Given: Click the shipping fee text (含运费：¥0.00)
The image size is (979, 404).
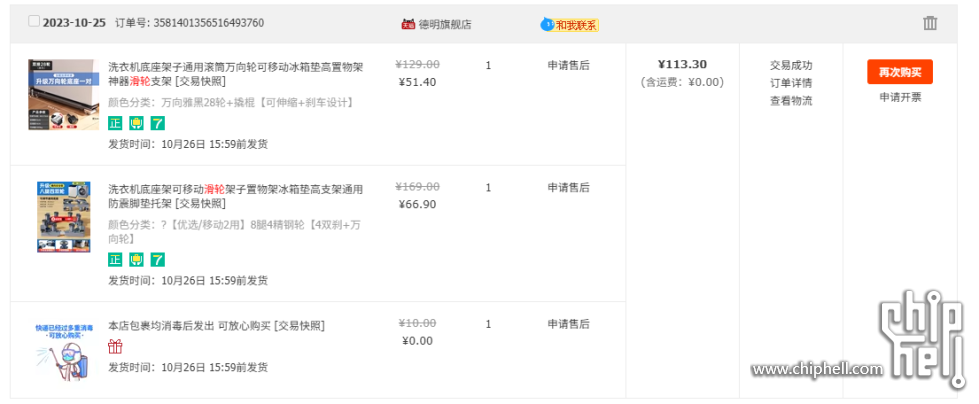Looking at the screenshot, I should (682, 82).
